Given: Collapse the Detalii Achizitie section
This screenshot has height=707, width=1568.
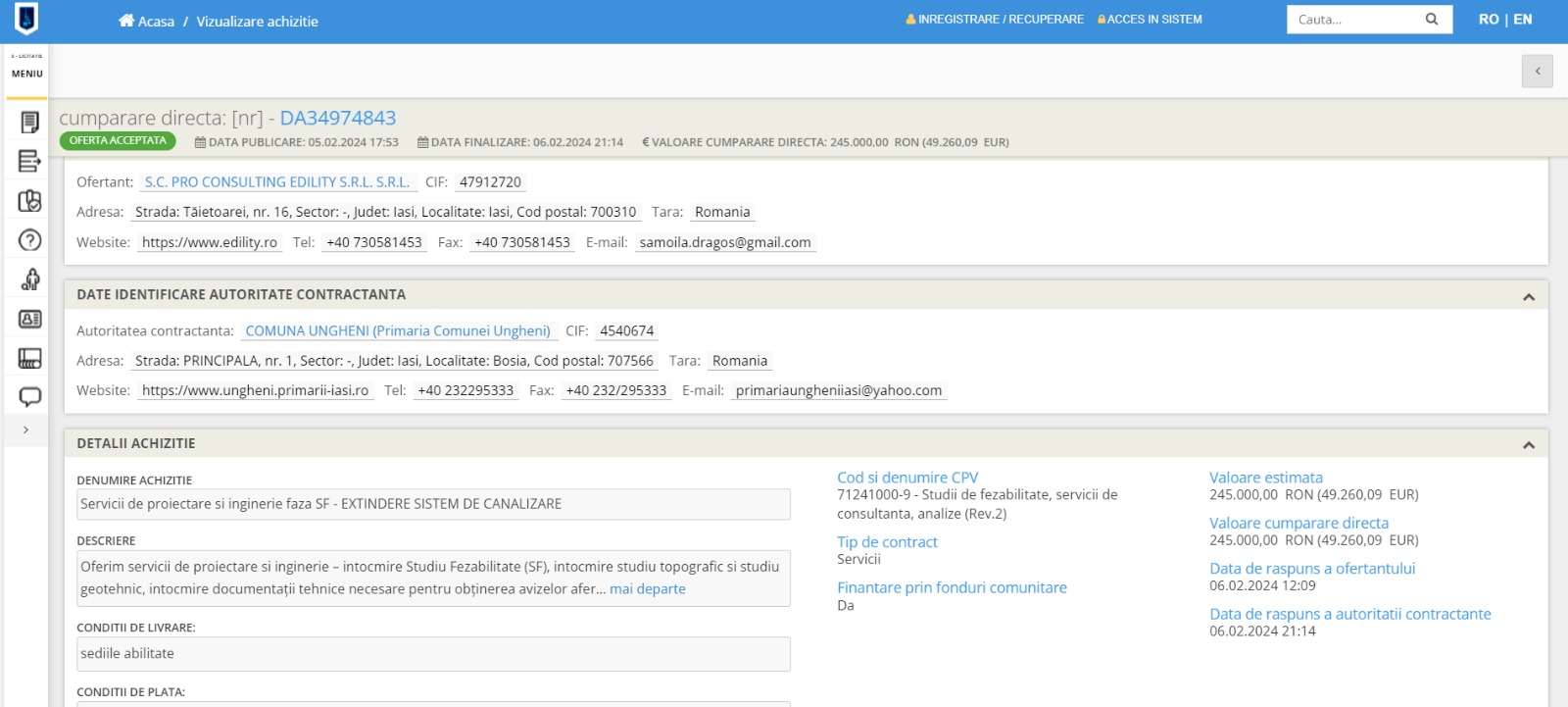Looking at the screenshot, I should click(x=1529, y=445).
